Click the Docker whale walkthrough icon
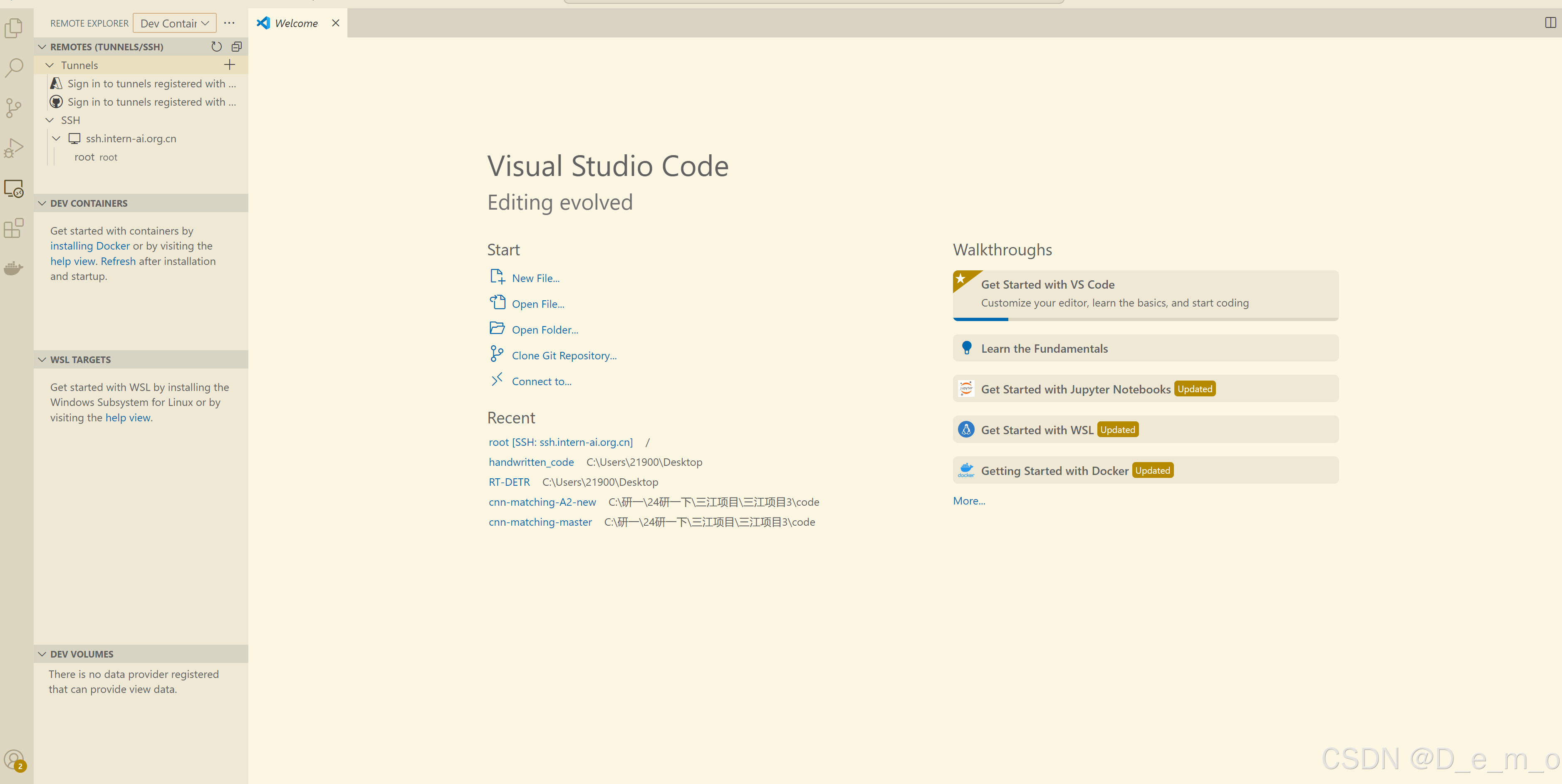 pos(967,470)
